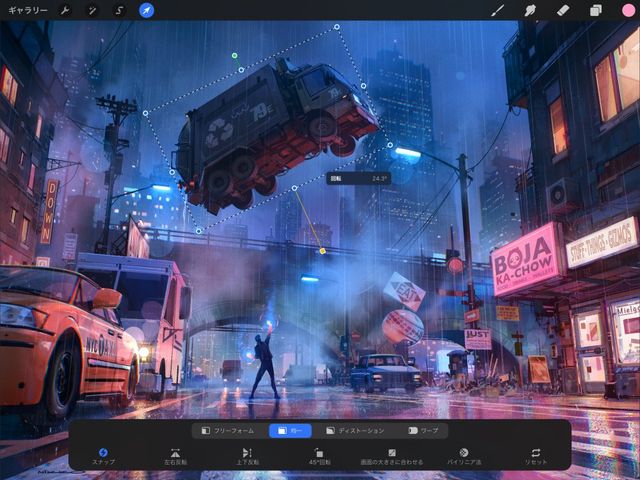Screen dimensions: 640x480
Task: Toggle the Transform arrow tool
Action: pos(147,10)
